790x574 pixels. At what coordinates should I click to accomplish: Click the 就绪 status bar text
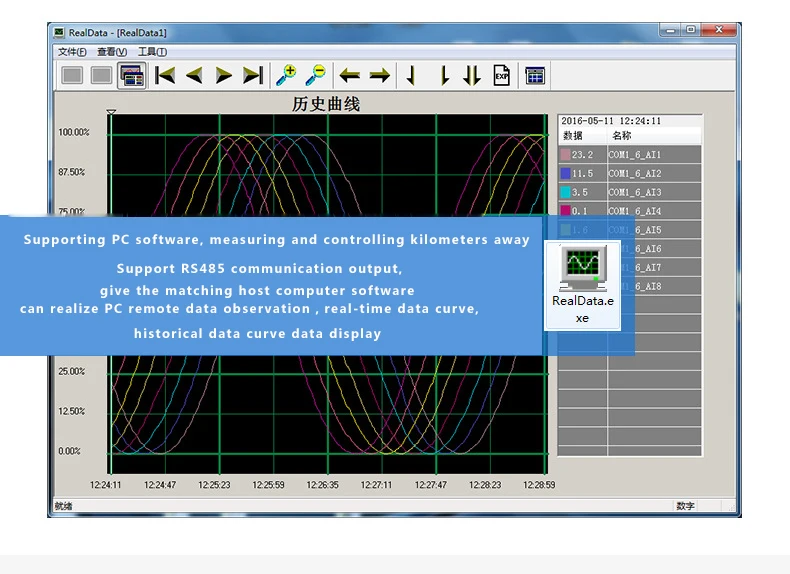coord(63,506)
